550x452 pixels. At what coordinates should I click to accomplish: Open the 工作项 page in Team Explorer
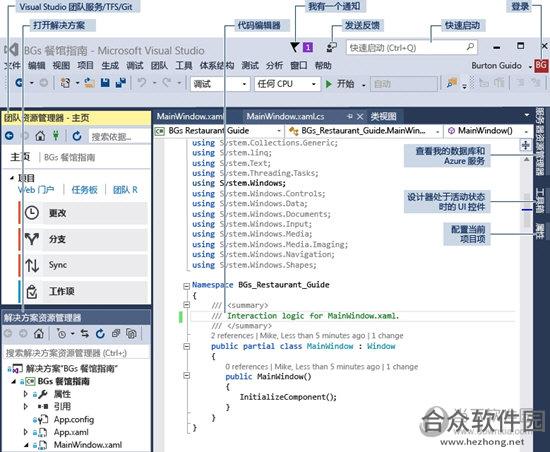coord(86,291)
